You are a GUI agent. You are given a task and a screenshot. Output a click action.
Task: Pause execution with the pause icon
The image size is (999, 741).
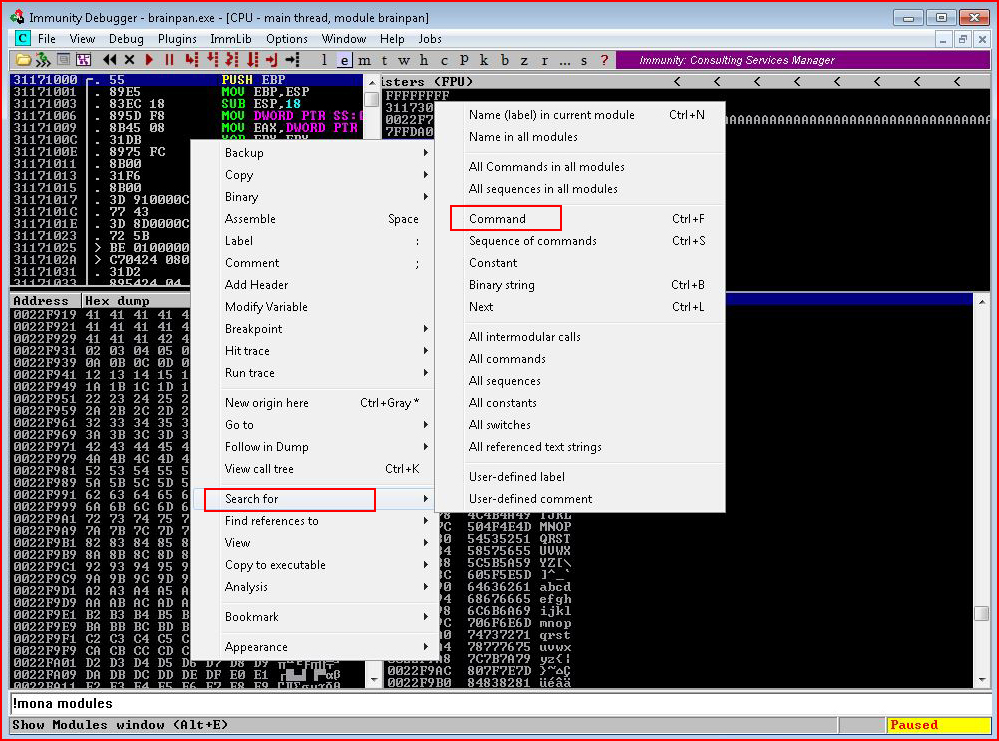169,60
